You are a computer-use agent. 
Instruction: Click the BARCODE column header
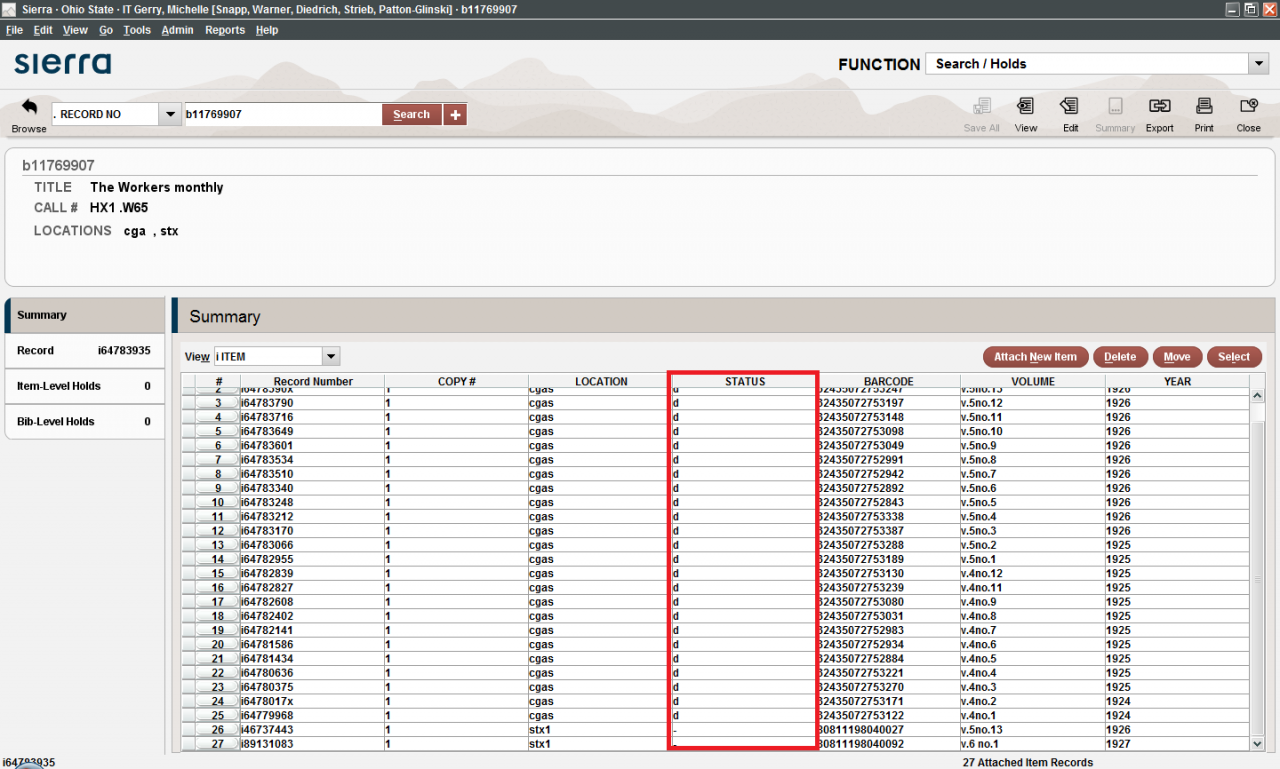tap(889, 381)
